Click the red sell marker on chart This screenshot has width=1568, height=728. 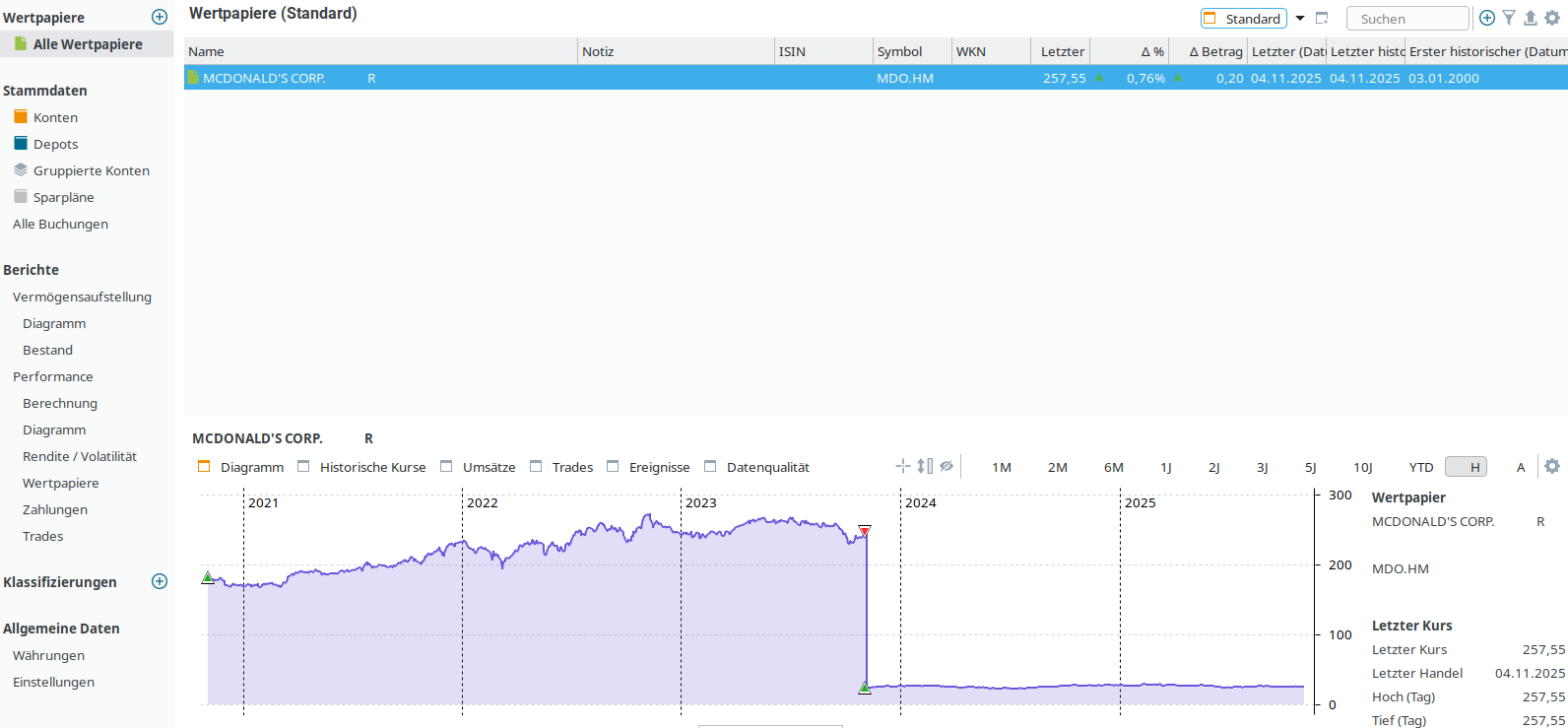tap(865, 532)
